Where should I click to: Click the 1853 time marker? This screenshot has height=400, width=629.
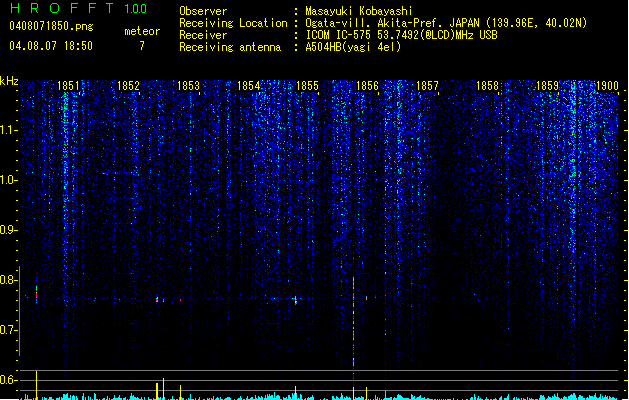coord(188,86)
